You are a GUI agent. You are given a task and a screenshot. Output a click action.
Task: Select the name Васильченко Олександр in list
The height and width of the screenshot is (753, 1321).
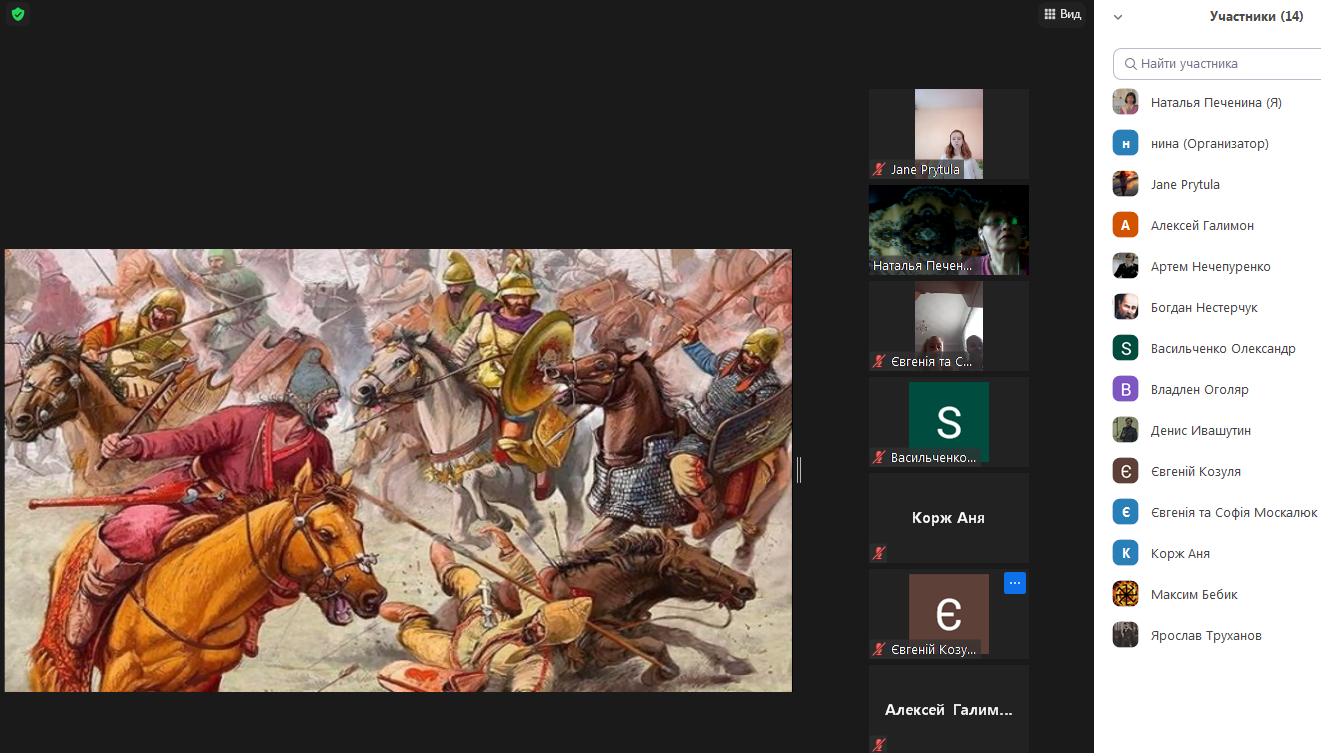(1223, 348)
